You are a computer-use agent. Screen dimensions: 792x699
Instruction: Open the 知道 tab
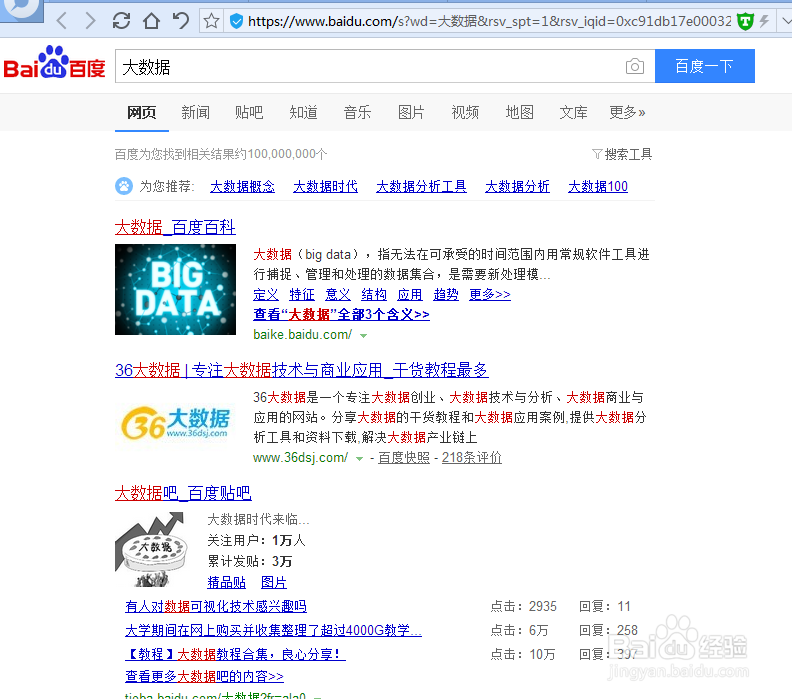click(304, 112)
